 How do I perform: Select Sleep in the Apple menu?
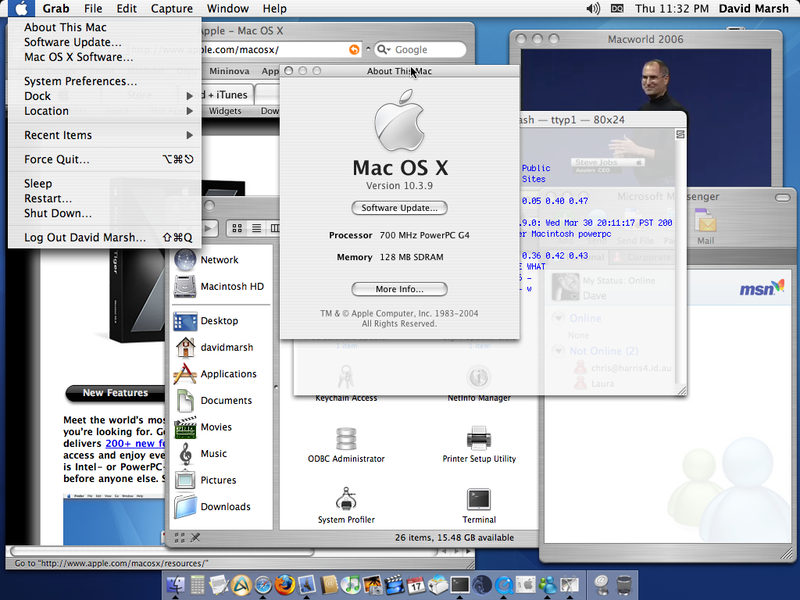coord(105,183)
